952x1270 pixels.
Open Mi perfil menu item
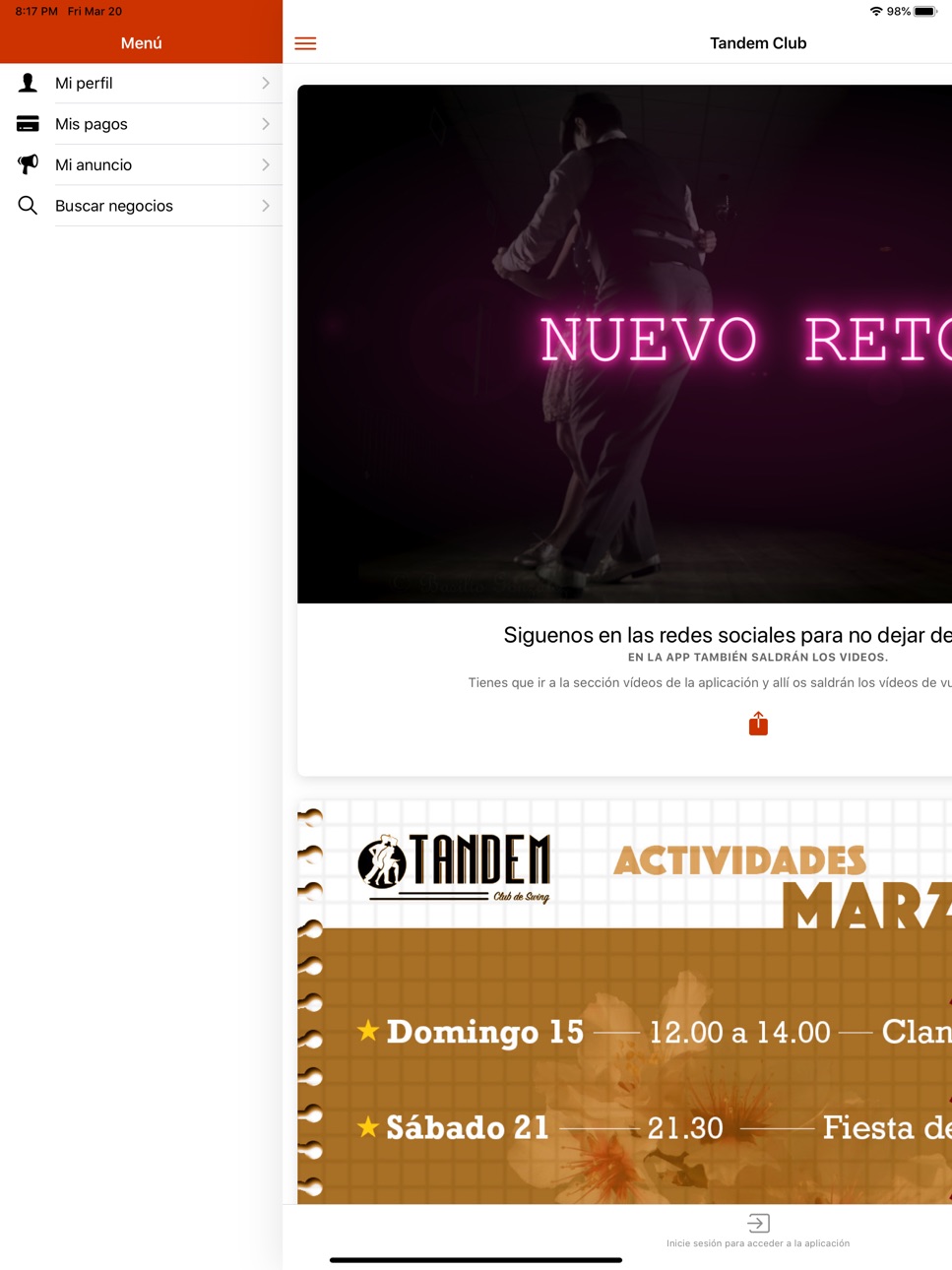coord(141,84)
